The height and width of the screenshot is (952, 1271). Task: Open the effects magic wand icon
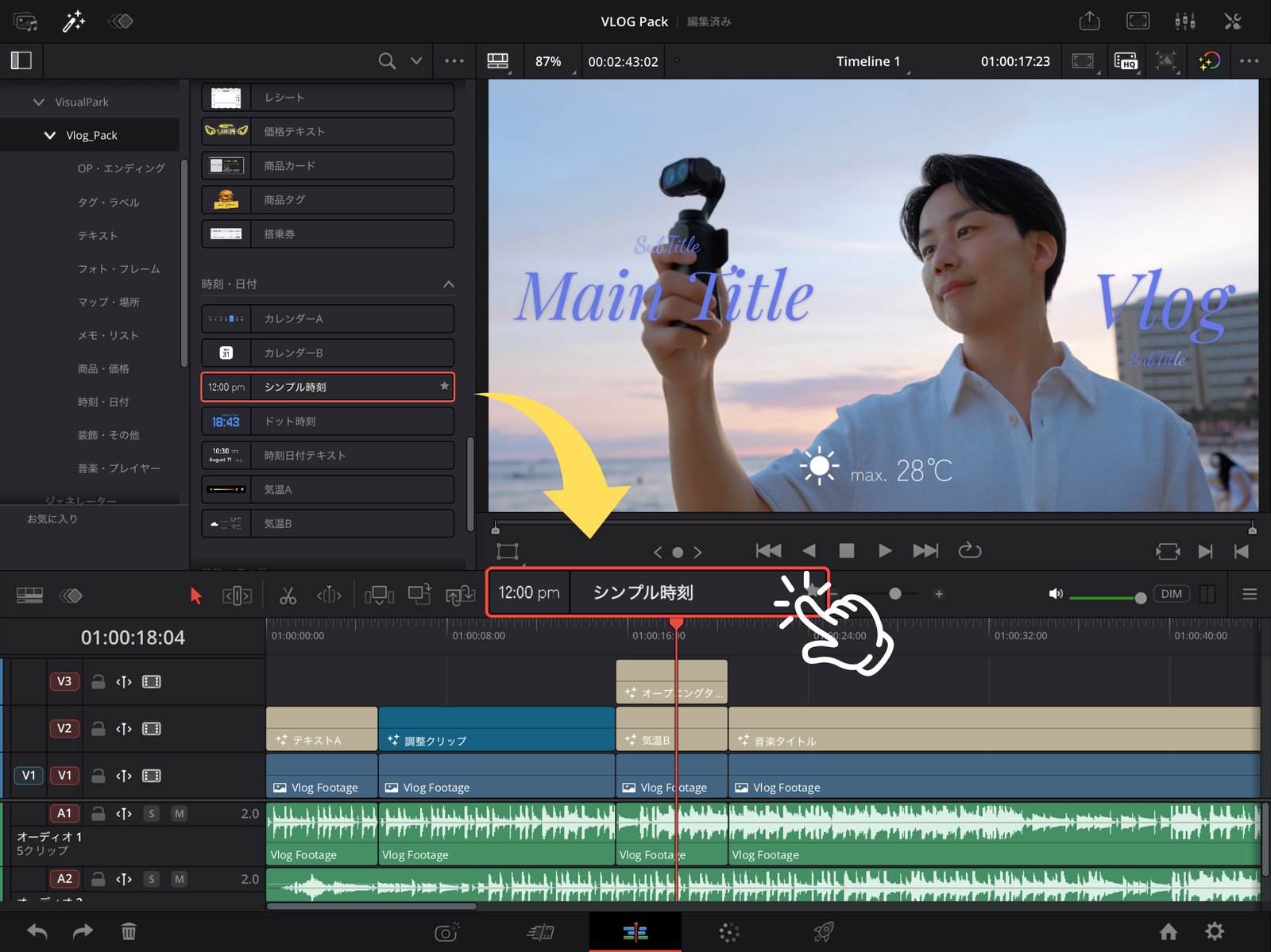74,21
